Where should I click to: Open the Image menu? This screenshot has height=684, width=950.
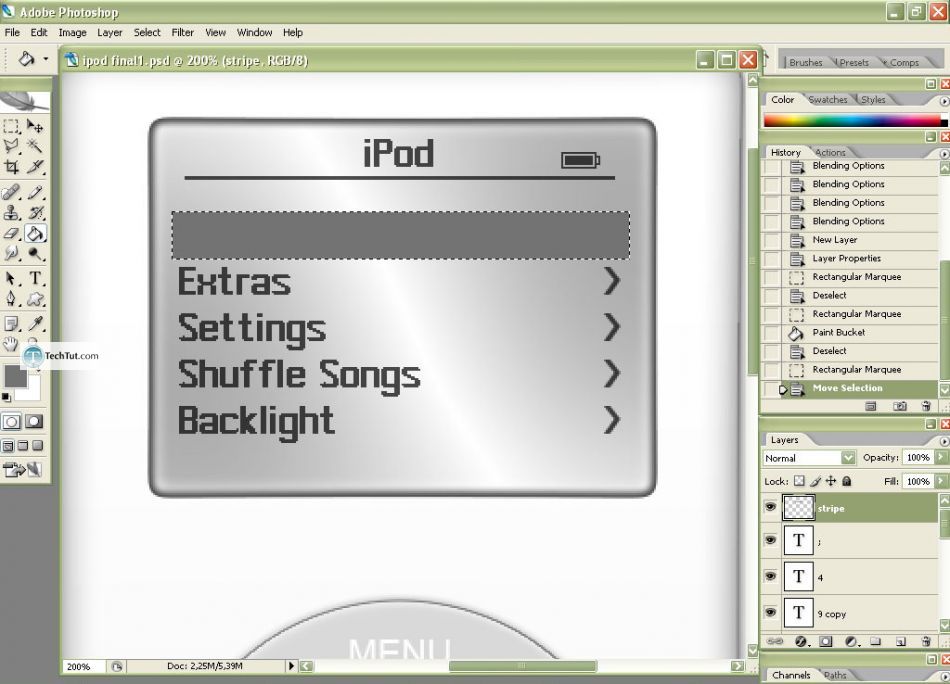pos(72,33)
